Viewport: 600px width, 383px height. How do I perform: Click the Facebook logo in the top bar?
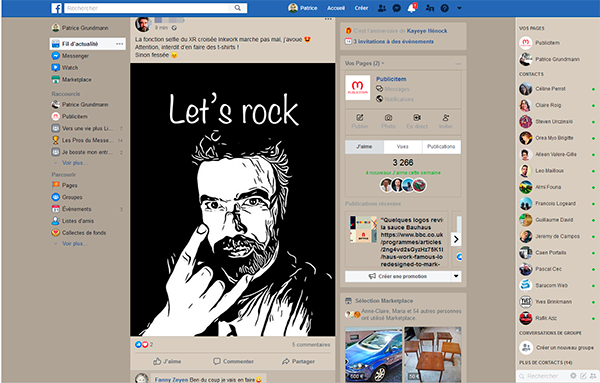[x=56, y=8]
